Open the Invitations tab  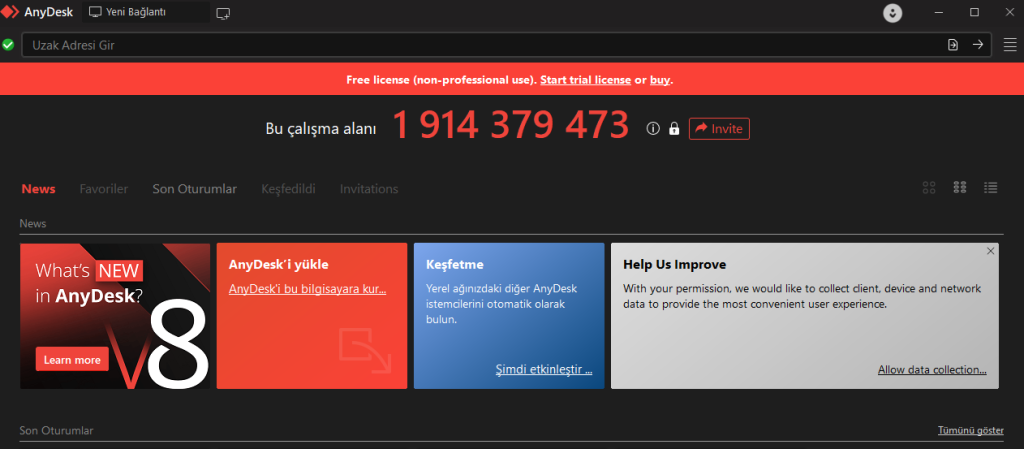(369, 189)
